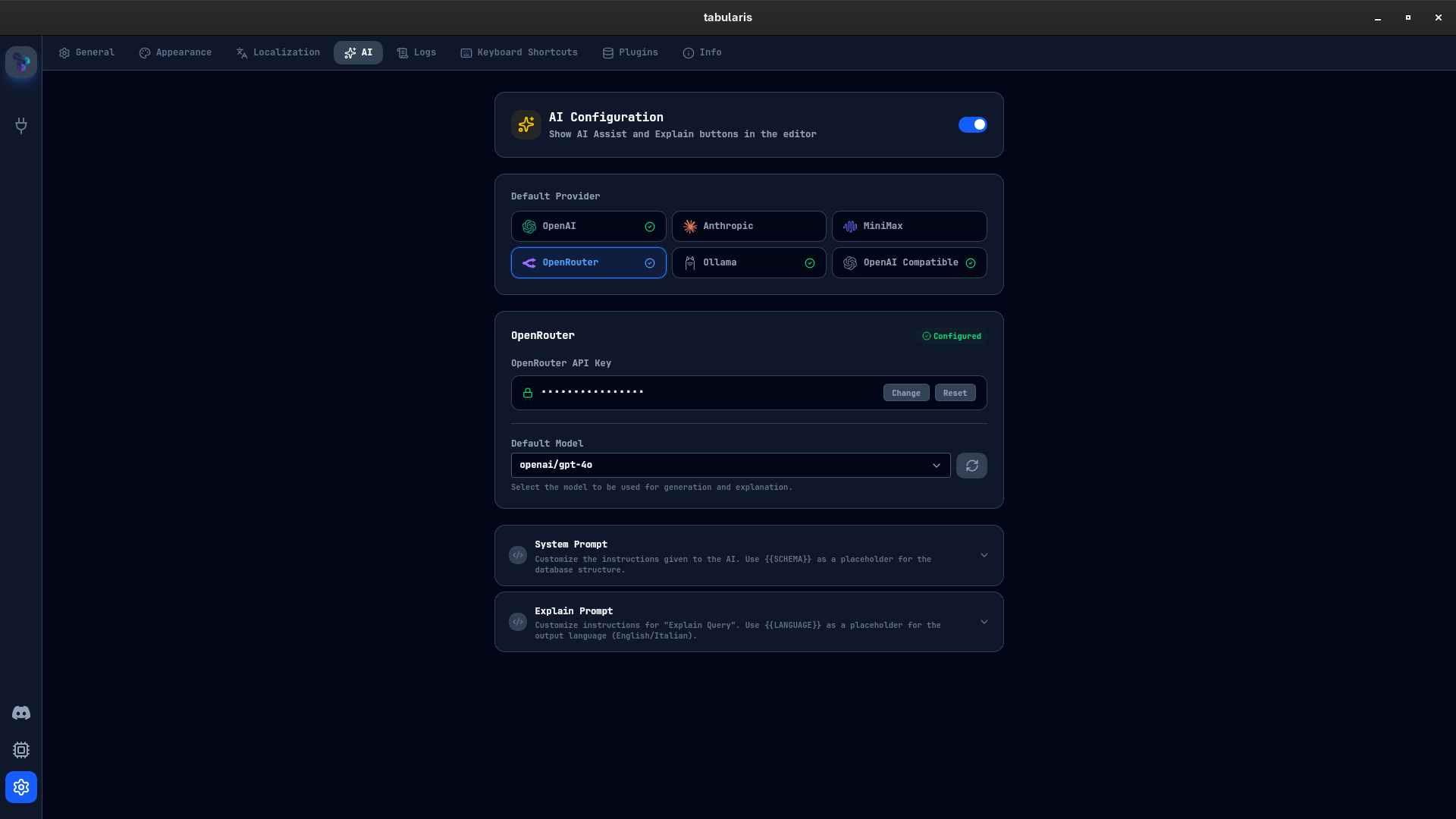
Task: Click the AI sparkle icon in AI Configuration
Action: point(526,124)
